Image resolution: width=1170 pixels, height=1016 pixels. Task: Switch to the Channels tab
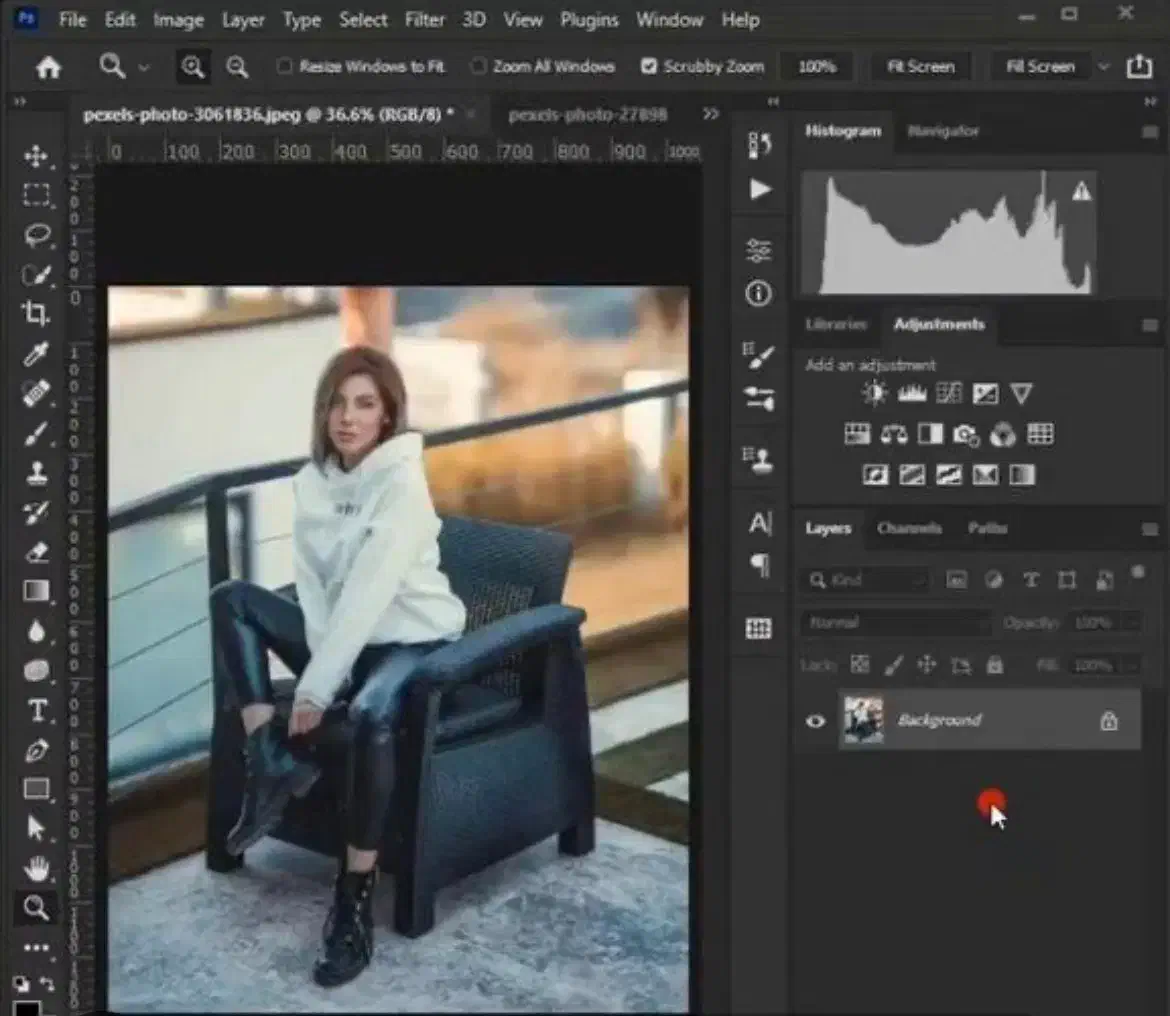(x=909, y=528)
